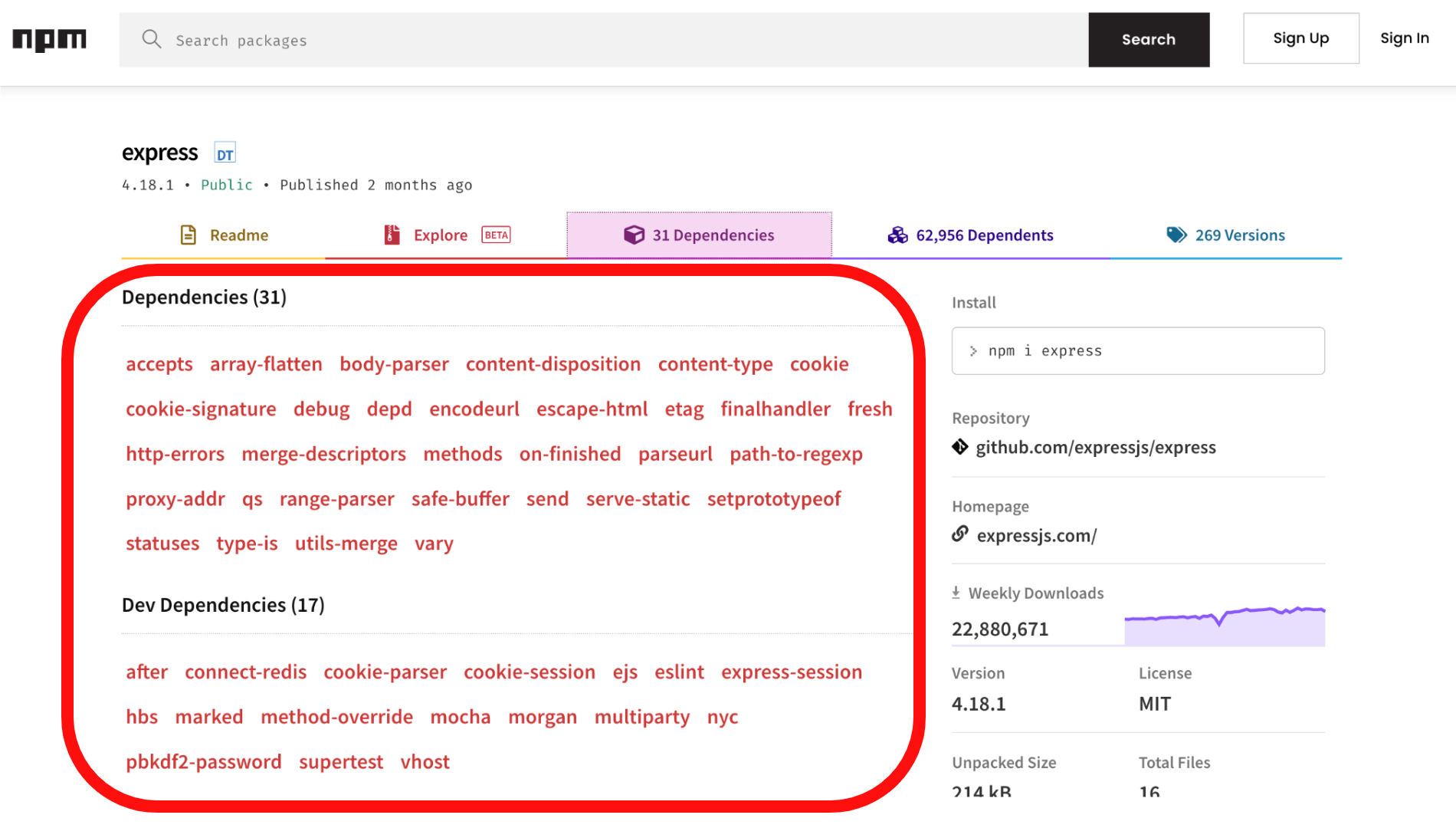Open the express-session dev dependency
Image resolution: width=1456 pixels, height=828 pixels.
pyautogui.click(x=792, y=672)
